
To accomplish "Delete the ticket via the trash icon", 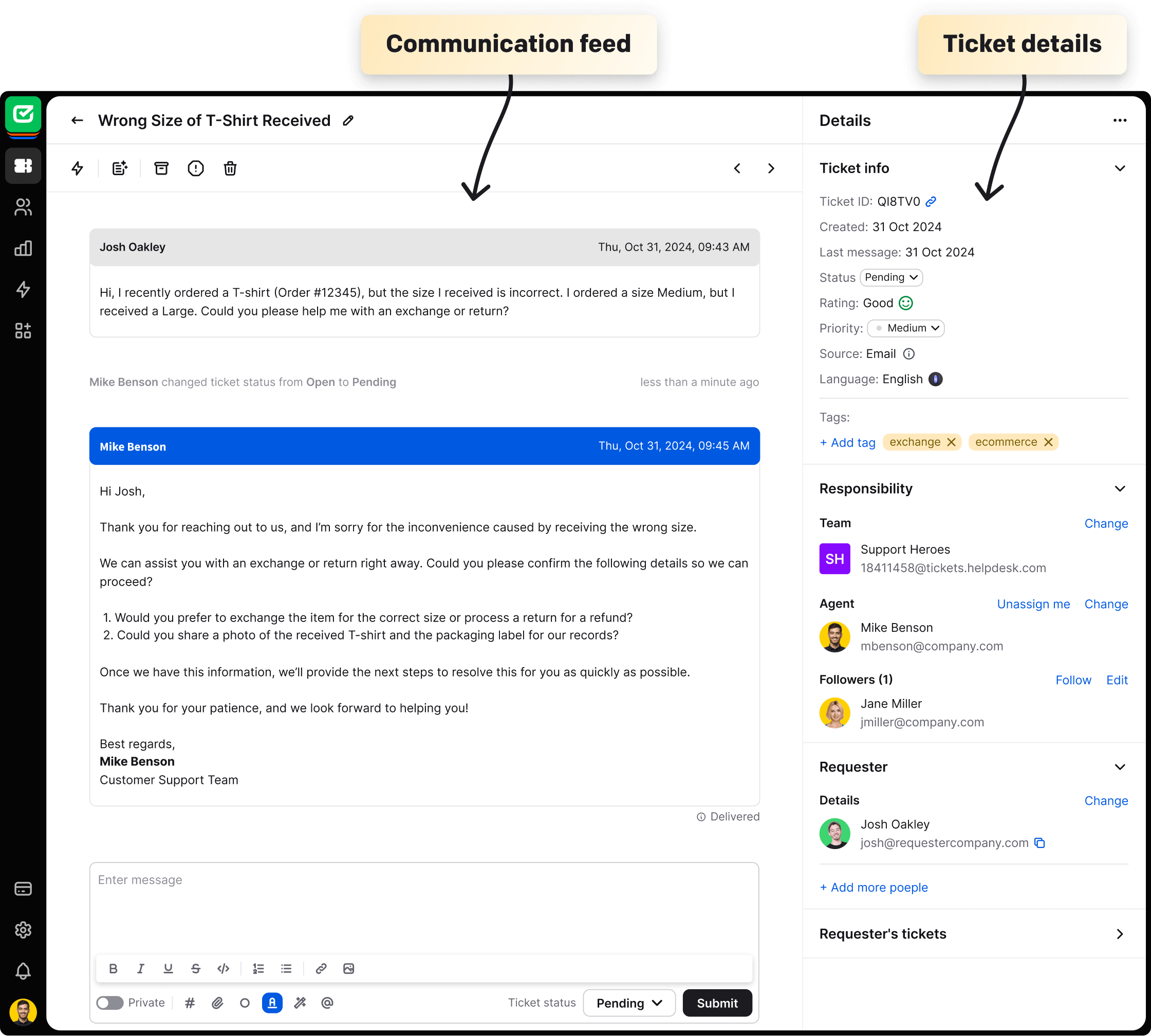I will 230,168.
